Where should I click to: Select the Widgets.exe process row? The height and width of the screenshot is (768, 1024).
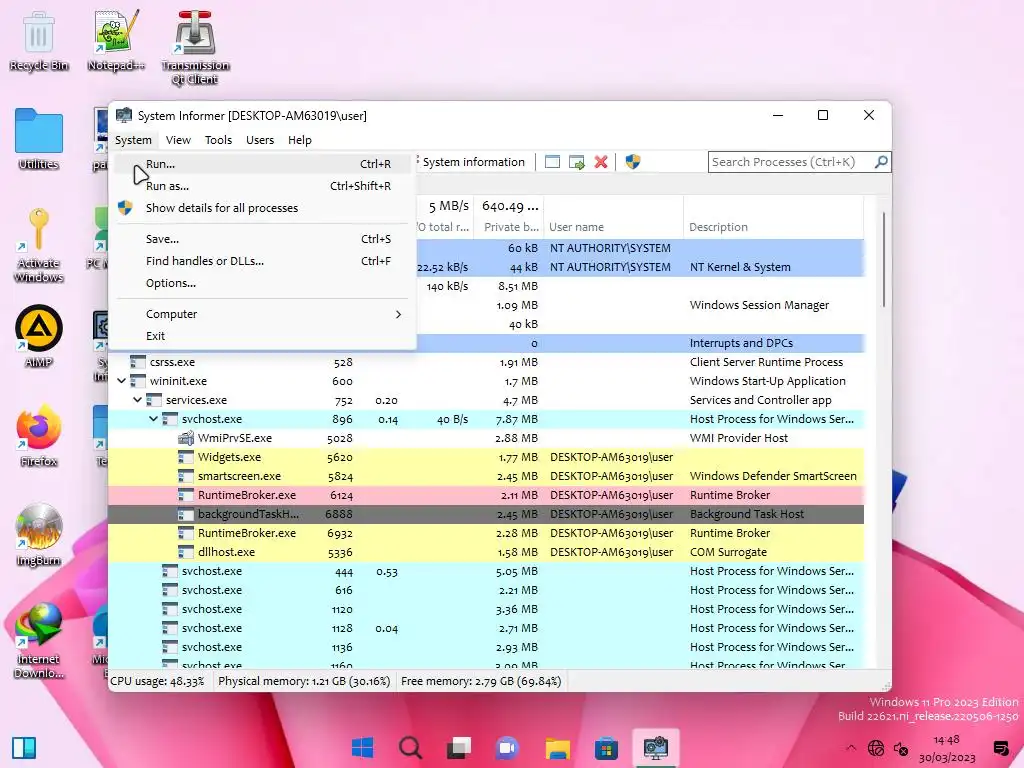coord(486,457)
